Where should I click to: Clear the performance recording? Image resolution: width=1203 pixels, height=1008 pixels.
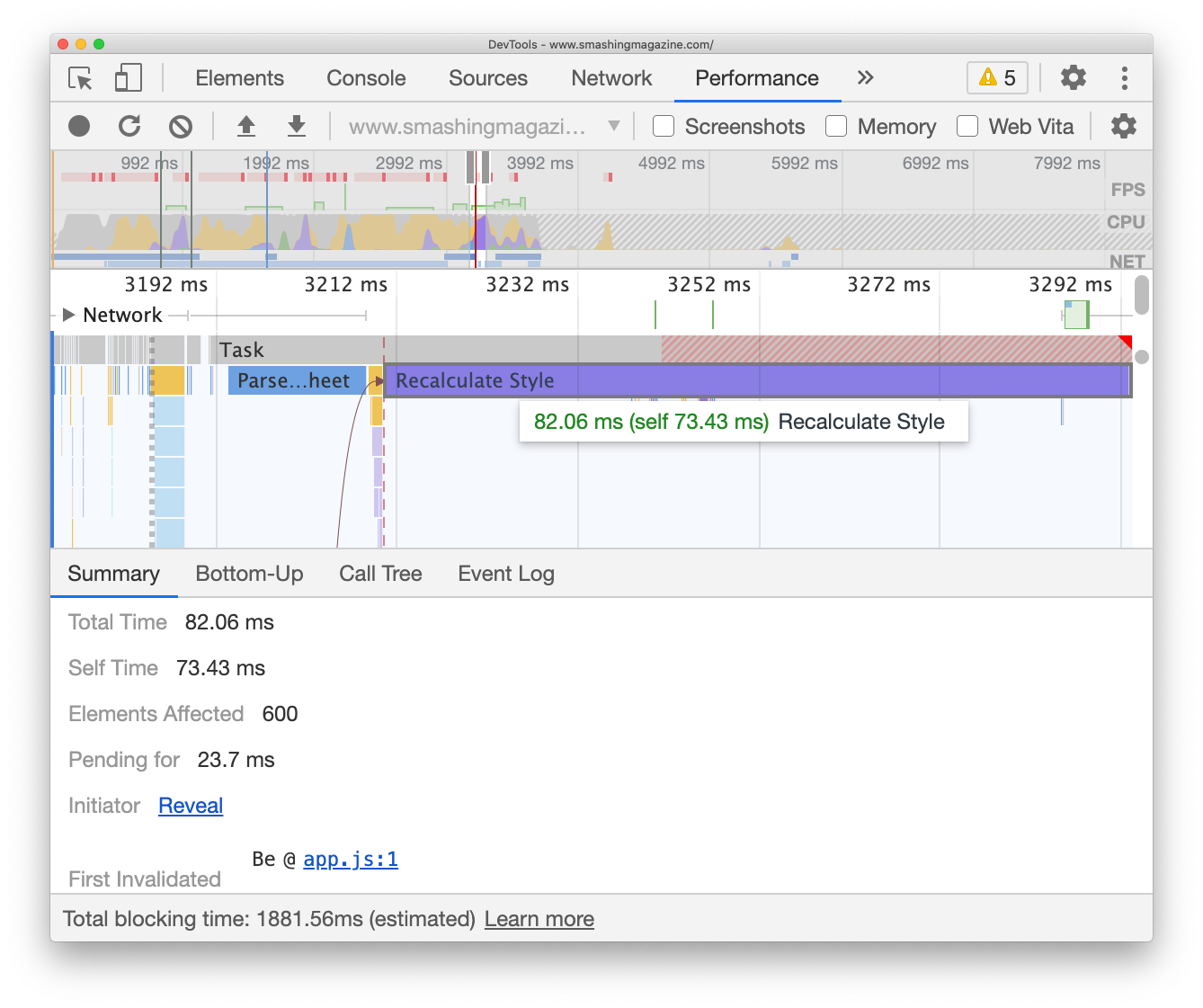pos(181,127)
